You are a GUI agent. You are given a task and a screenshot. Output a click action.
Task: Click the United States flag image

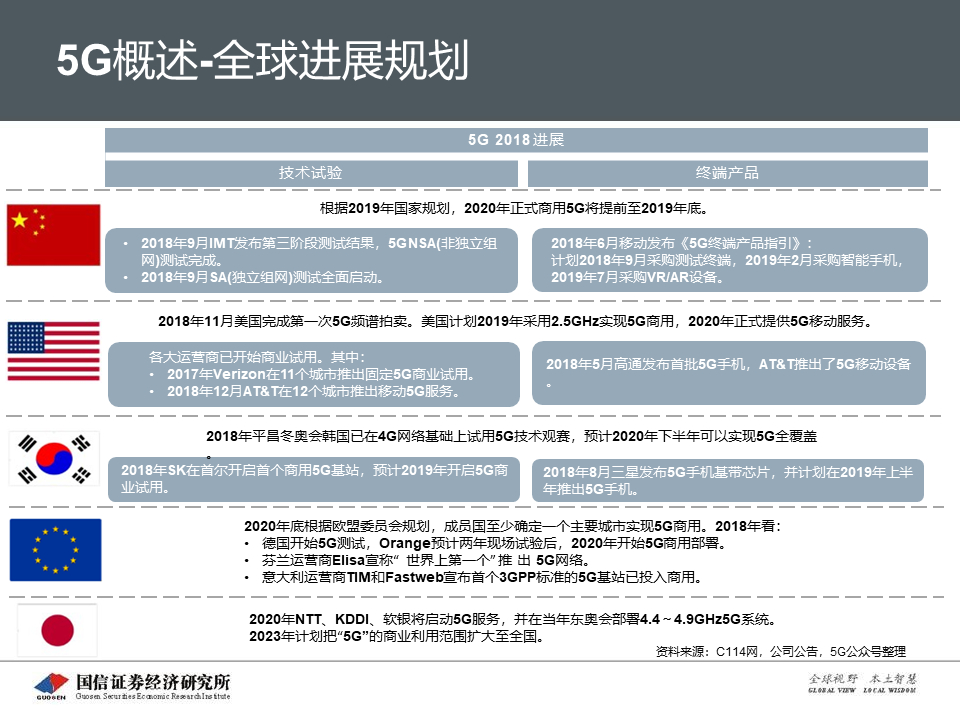coord(53,351)
